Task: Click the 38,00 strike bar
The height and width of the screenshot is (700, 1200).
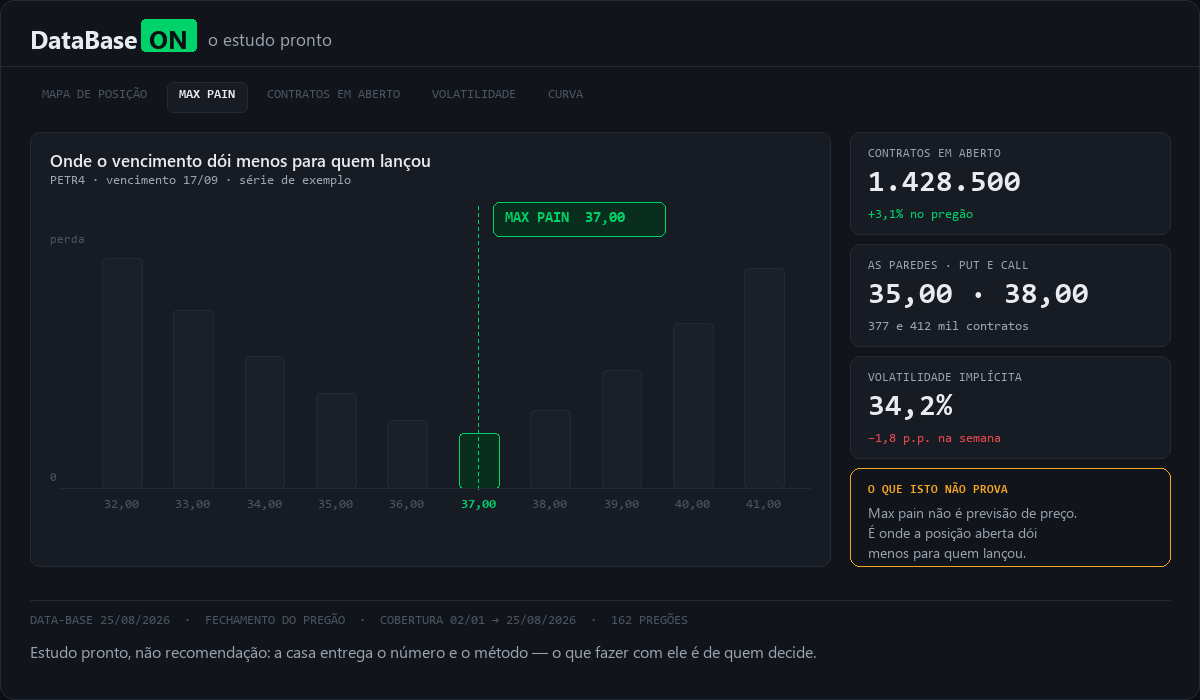Action: [x=550, y=449]
